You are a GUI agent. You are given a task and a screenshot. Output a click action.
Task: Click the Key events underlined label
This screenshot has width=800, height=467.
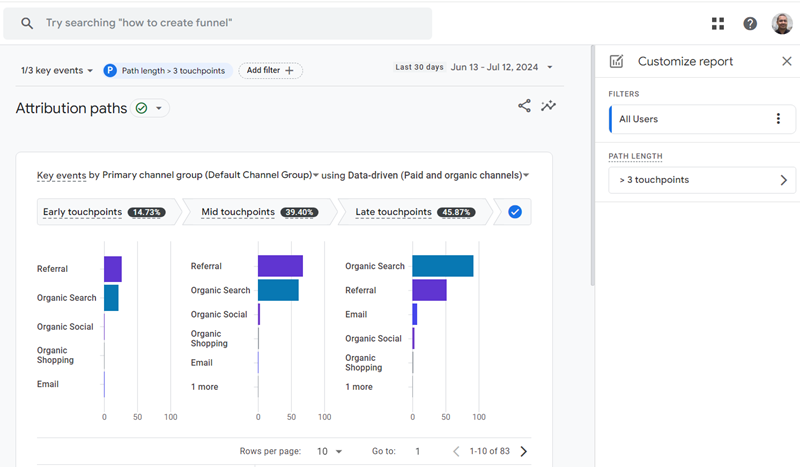point(61,176)
